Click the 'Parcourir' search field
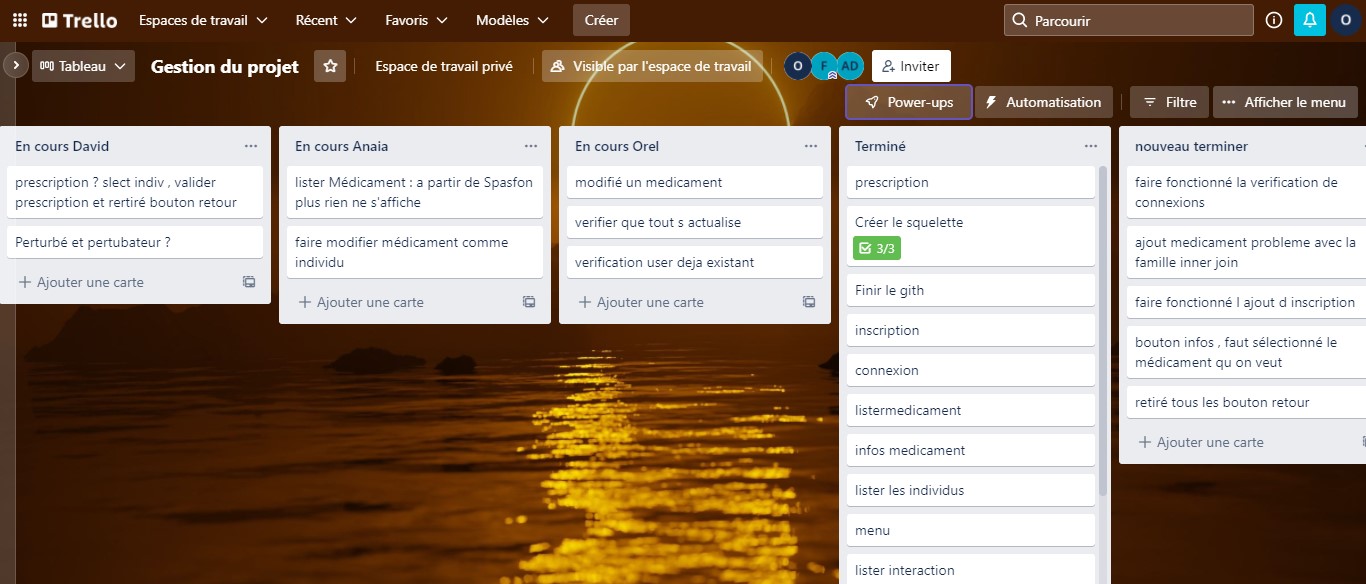Viewport: 1366px width, 584px height. click(x=1128, y=20)
